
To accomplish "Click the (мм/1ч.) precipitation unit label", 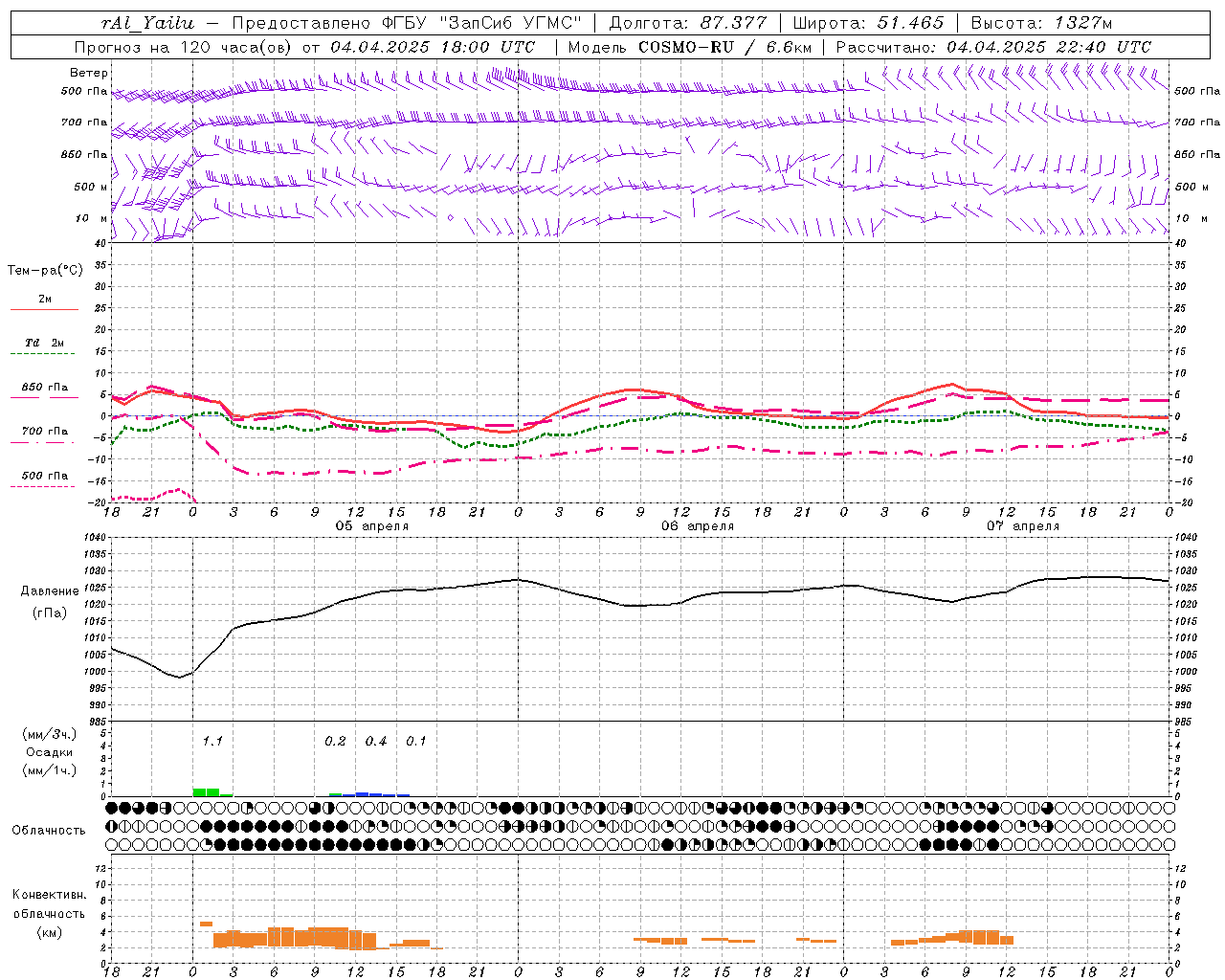I will tap(50, 770).
